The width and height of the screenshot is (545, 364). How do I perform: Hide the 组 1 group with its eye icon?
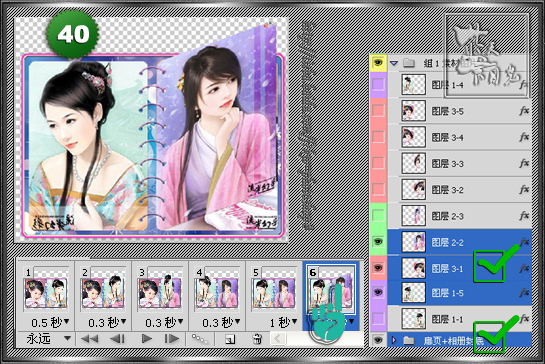[378, 63]
